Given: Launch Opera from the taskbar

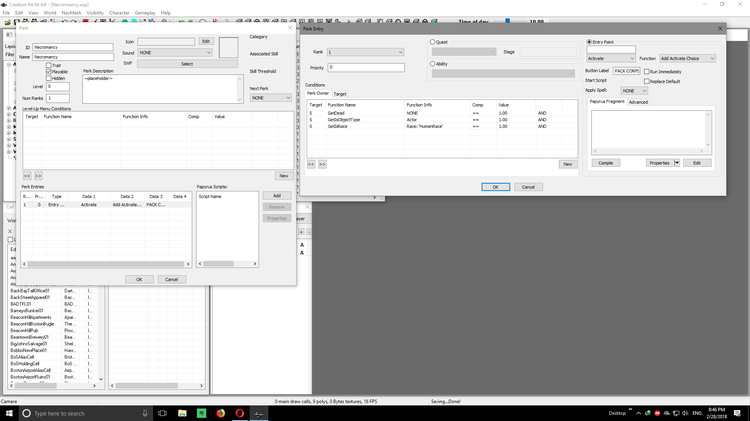Looking at the screenshot, I should [x=240, y=413].
